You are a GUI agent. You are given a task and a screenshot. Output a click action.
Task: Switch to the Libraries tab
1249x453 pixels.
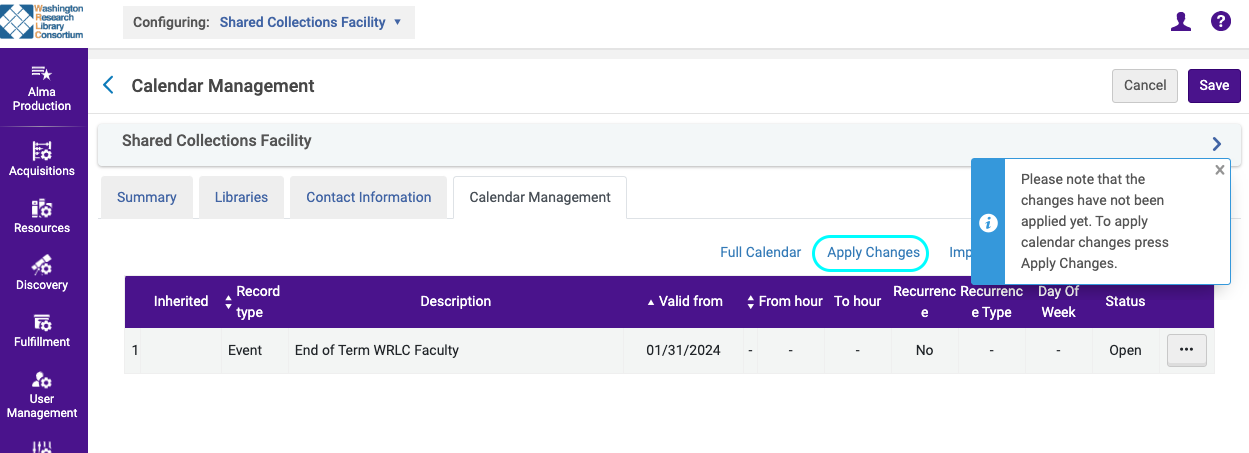tap(241, 197)
